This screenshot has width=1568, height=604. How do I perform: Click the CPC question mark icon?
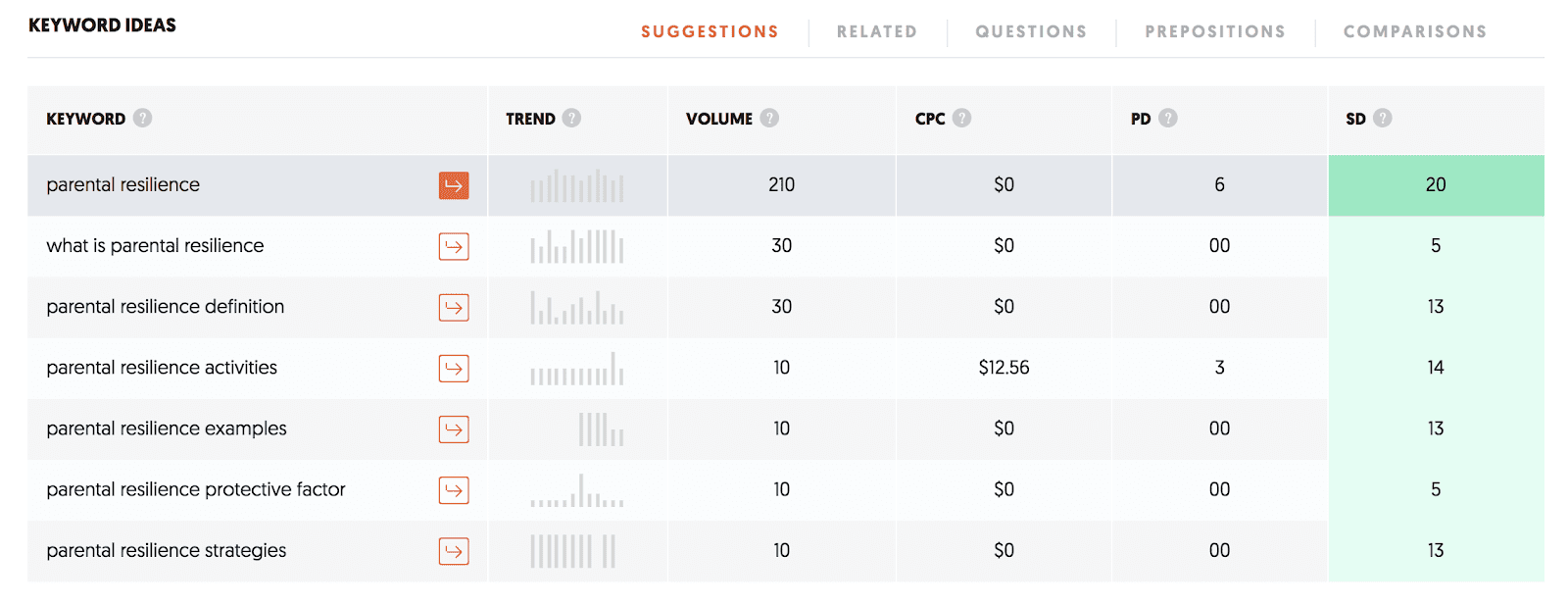click(x=961, y=118)
